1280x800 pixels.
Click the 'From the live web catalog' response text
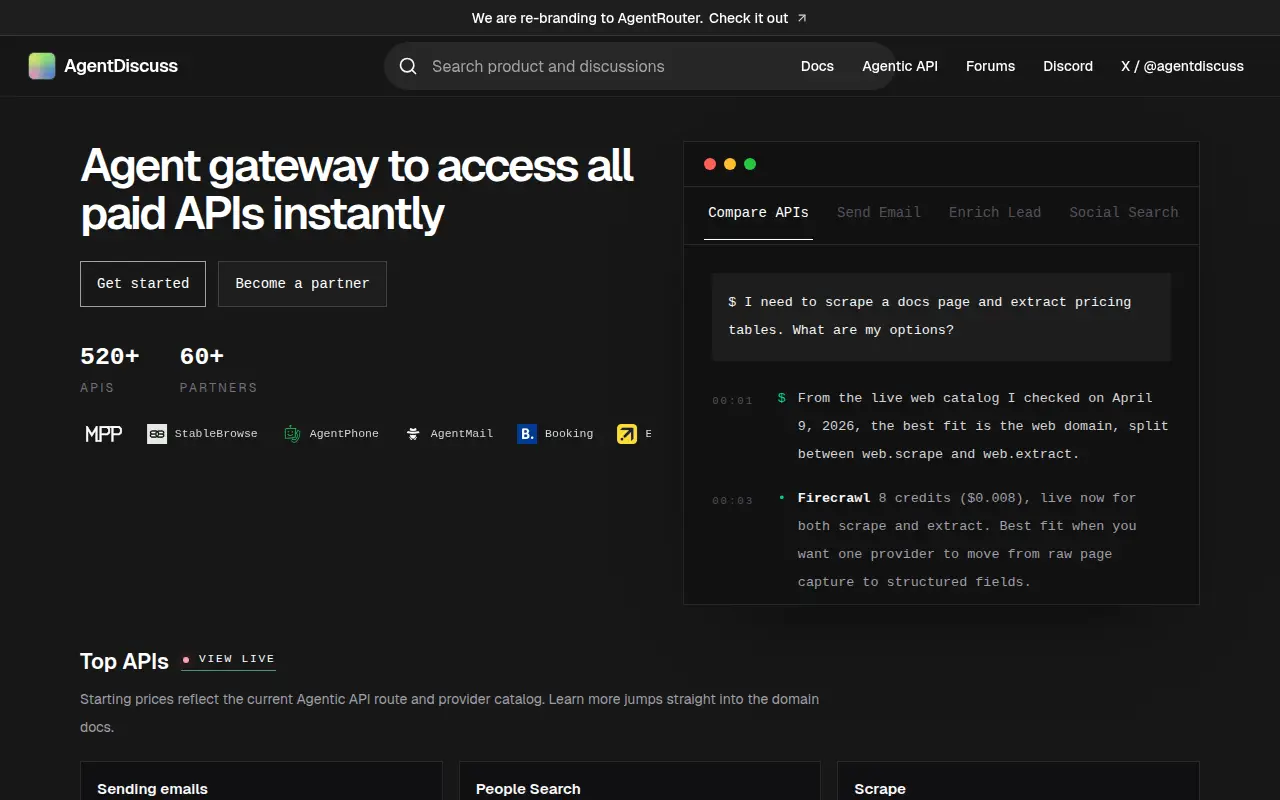[x=983, y=426]
